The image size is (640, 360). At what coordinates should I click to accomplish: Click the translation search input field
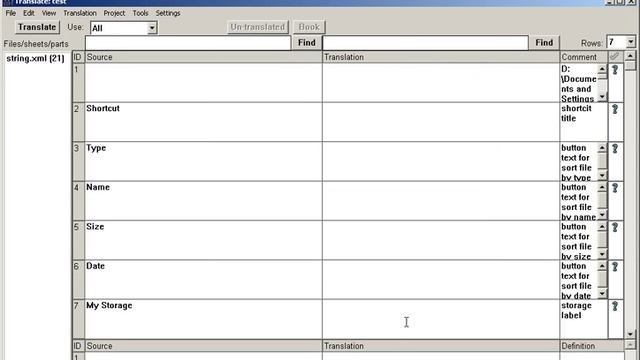[x=425, y=43]
